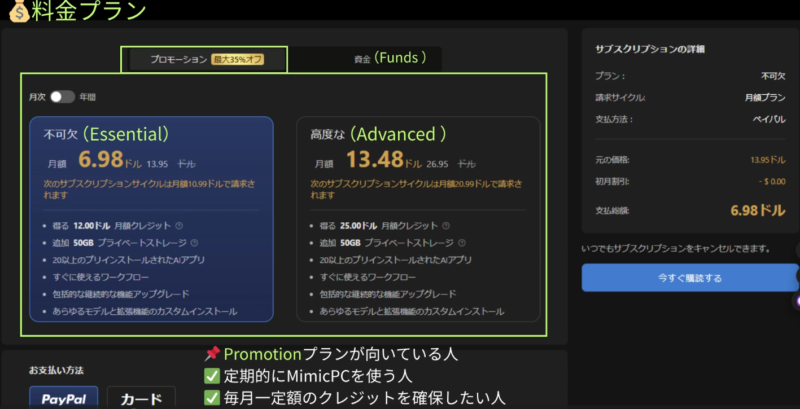Open the 資金 (Funds) tab
The width and height of the screenshot is (800, 409).
click(390, 59)
